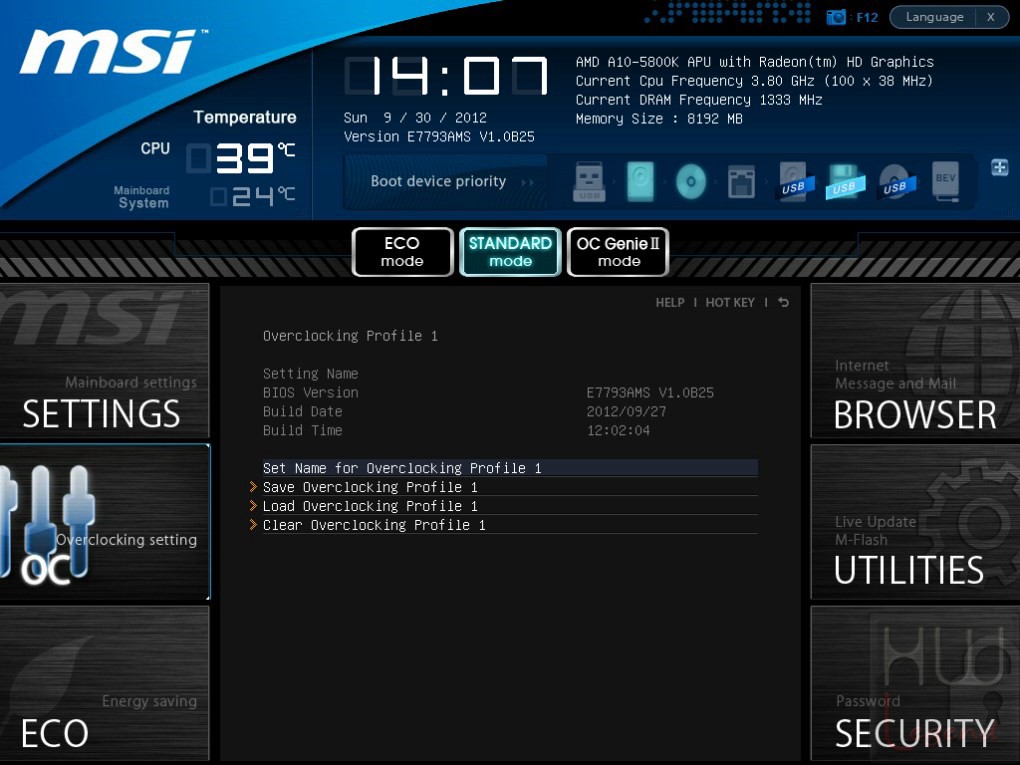The width and height of the screenshot is (1020, 765).
Task: Expand boot device list with plus icon
Action: click(1000, 167)
